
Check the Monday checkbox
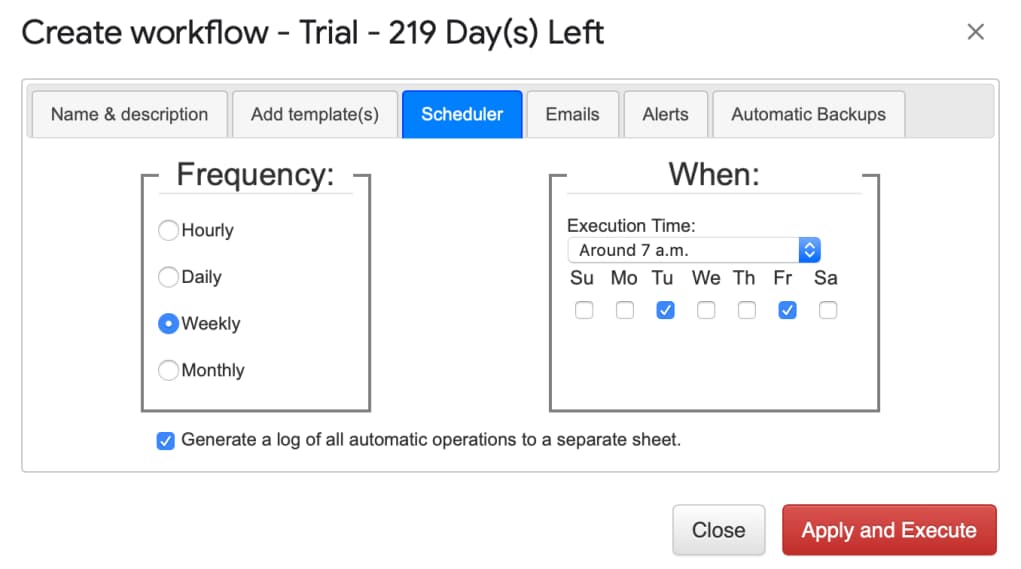click(625, 311)
